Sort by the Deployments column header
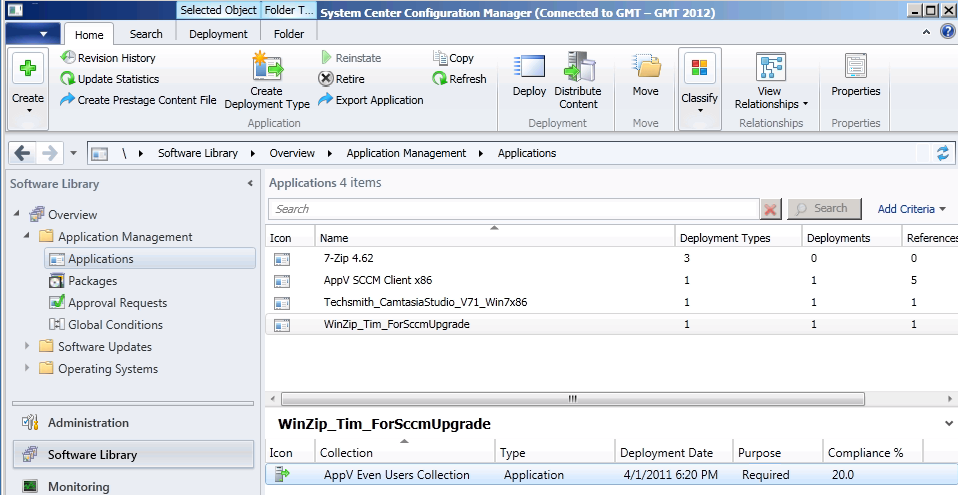The width and height of the screenshot is (958, 495). pyautogui.click(x=852, y=237)
